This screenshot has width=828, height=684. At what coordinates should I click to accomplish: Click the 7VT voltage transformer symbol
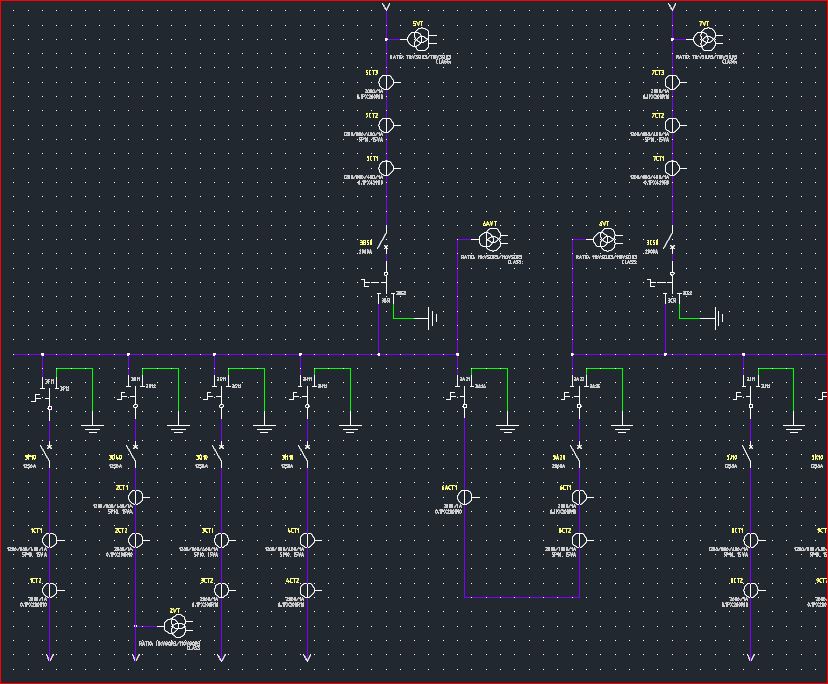705,38
